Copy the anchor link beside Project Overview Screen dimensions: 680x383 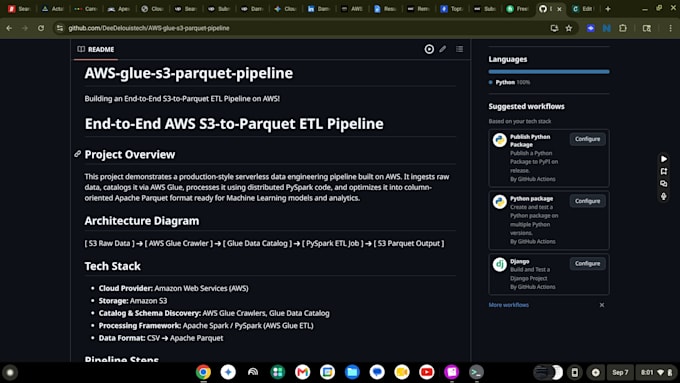(x=77, y=154)
